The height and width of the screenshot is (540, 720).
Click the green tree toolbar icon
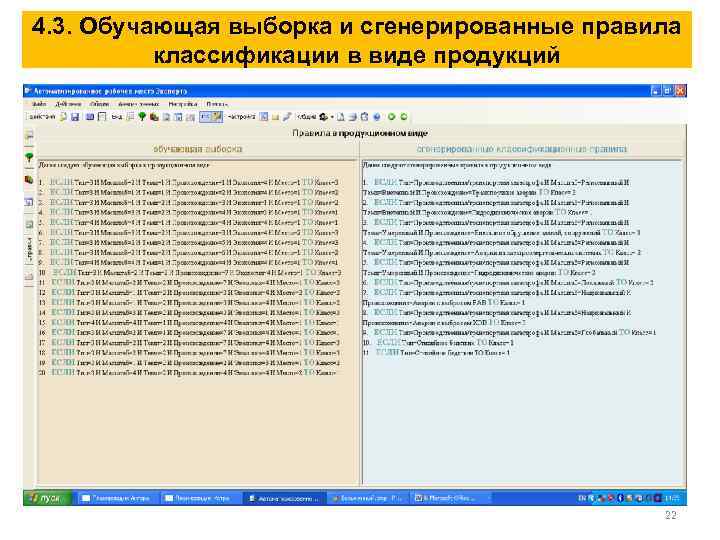pyautogui.click(x=142, y=117)
